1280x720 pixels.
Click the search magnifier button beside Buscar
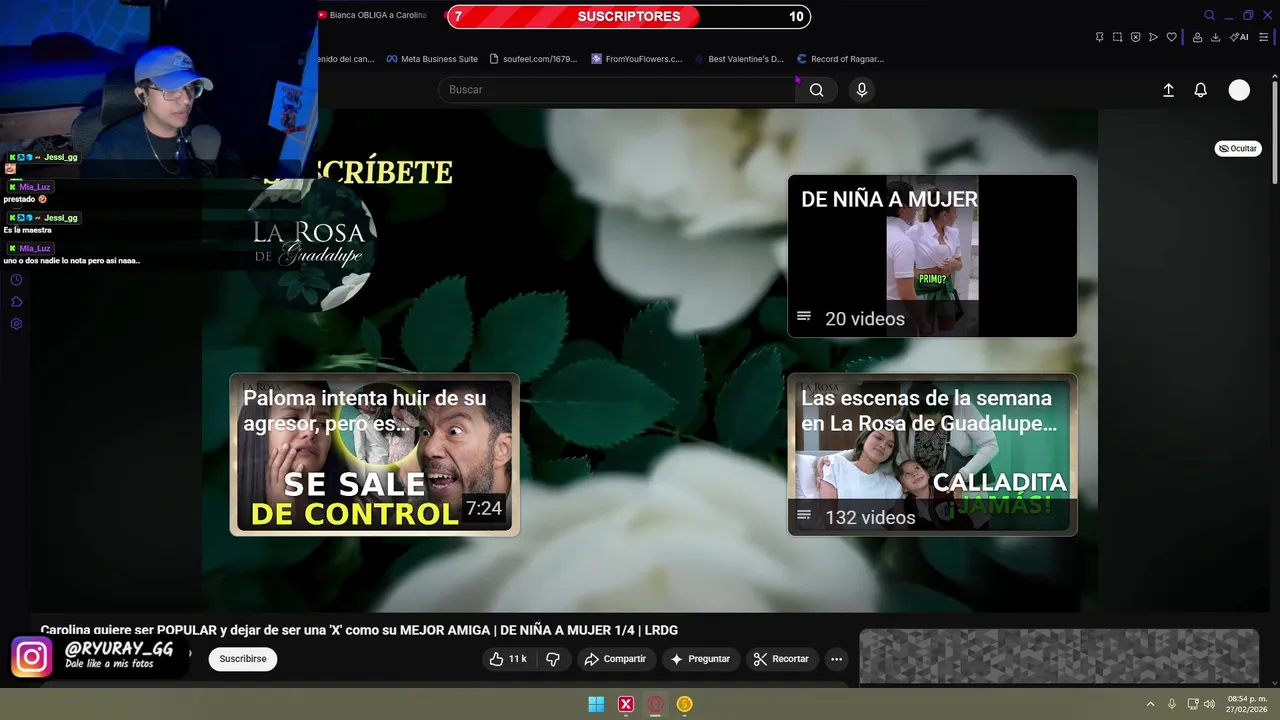(817, 90)
